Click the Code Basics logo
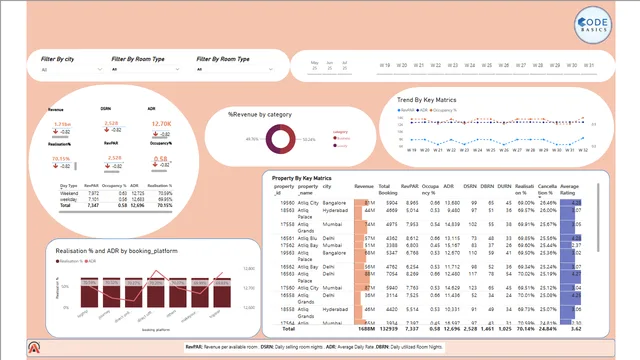The image size is (640, 360). pos(593,24)
